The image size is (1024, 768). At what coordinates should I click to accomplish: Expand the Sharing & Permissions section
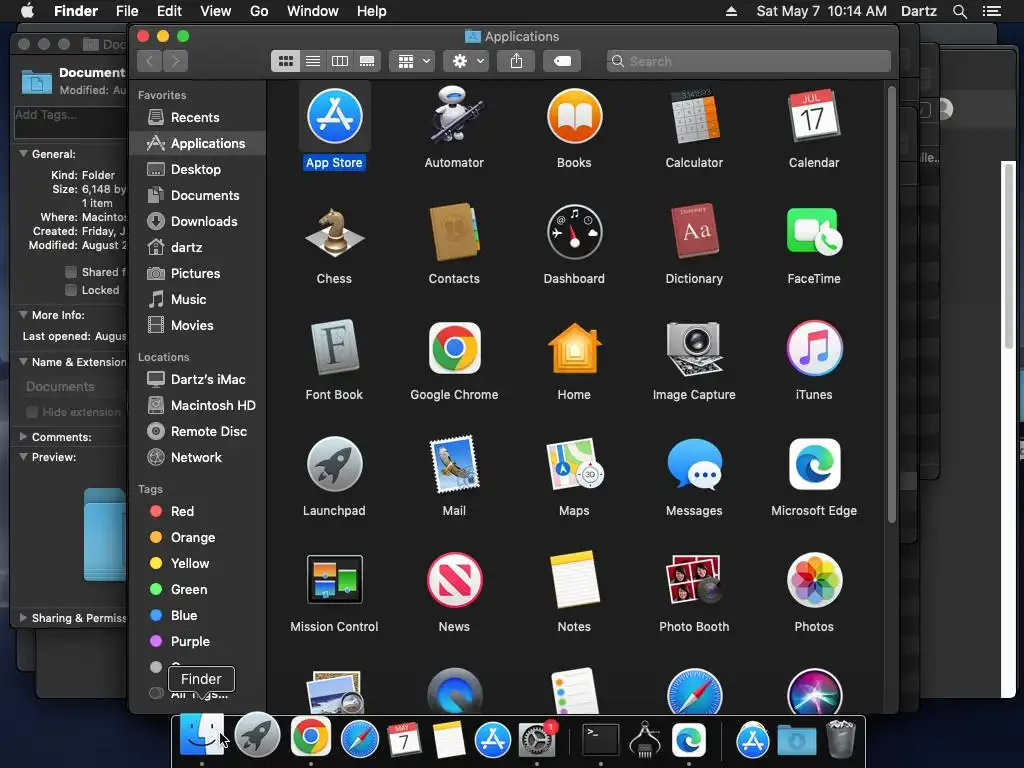point(24,617)
